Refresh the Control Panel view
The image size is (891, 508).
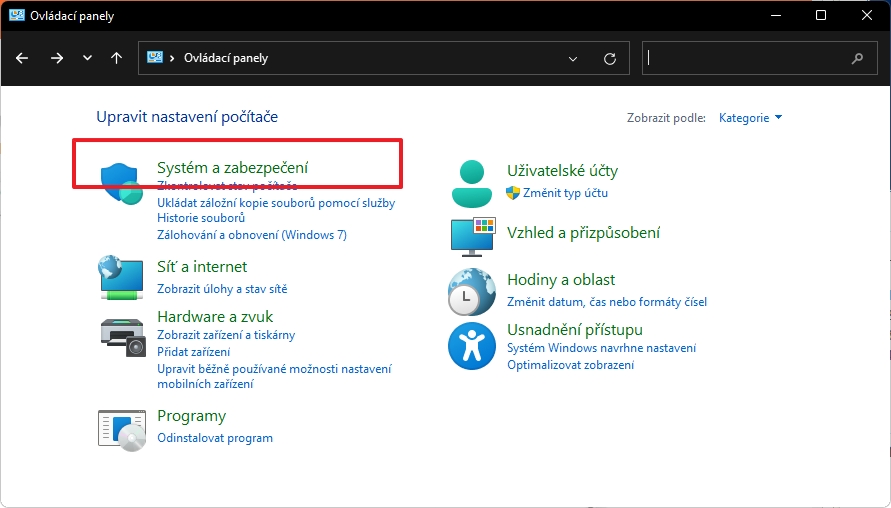(x=610, y=59)
